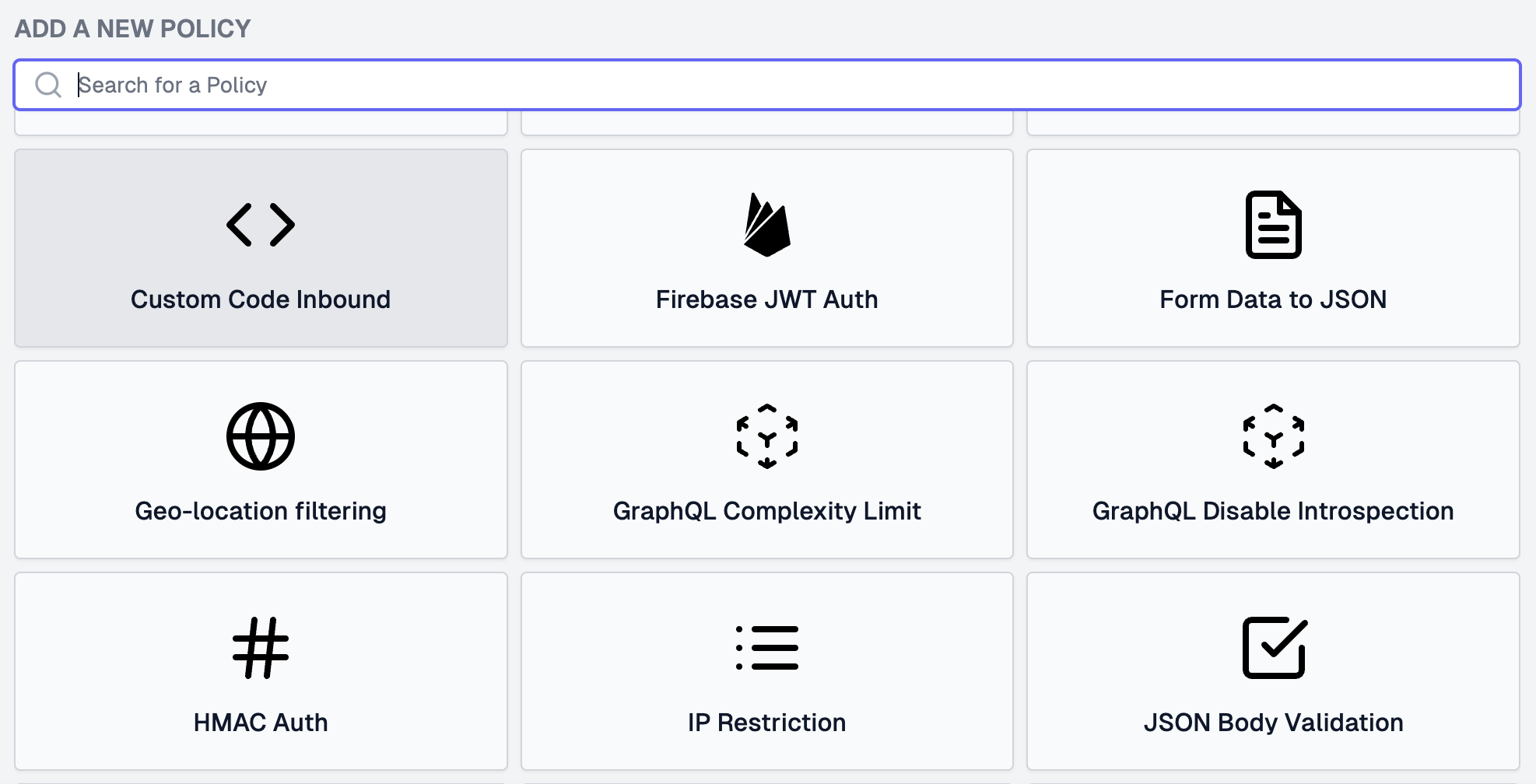Click the Firebase flame logo icon
The image size is (1536, 784).
(x=767, y=225)
